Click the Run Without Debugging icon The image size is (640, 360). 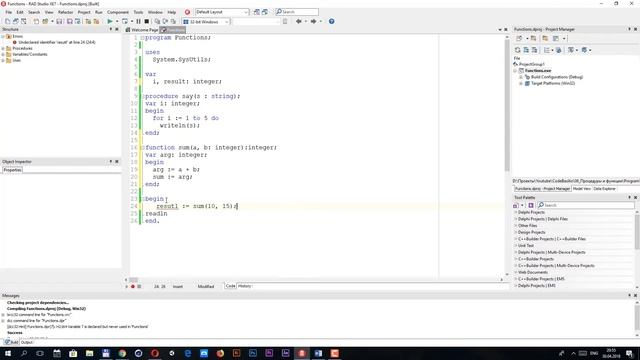click(x=125, y=21)
